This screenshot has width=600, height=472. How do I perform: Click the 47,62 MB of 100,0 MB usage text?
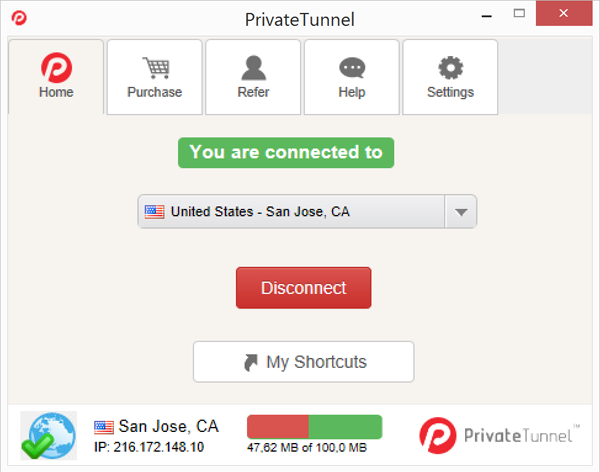[x=307, y=448]
